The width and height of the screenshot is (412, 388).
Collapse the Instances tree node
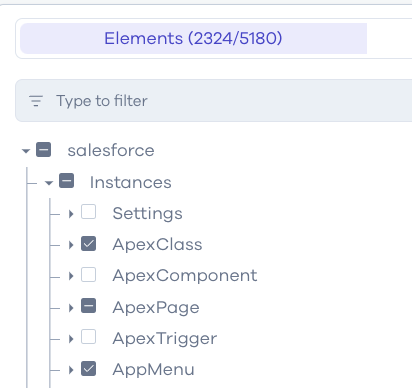[x=49, y=183]
